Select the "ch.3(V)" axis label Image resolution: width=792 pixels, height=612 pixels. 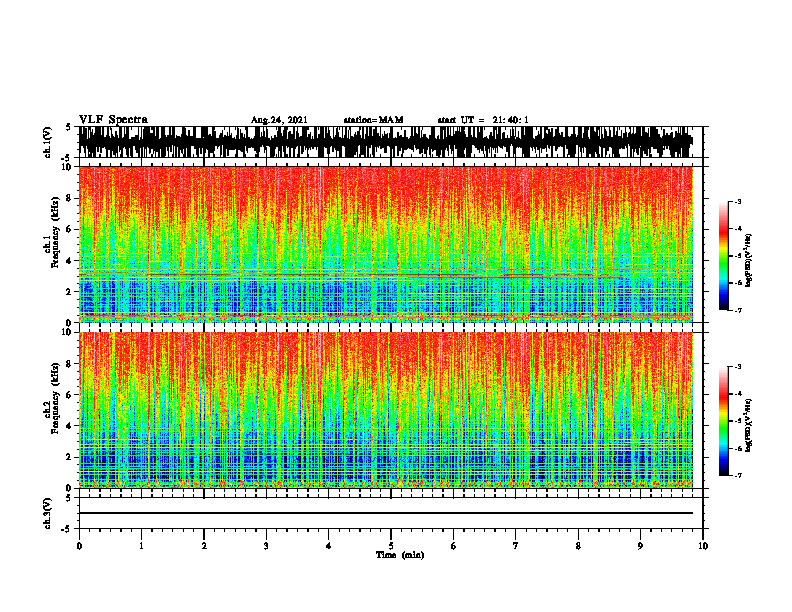coord(48,513)
